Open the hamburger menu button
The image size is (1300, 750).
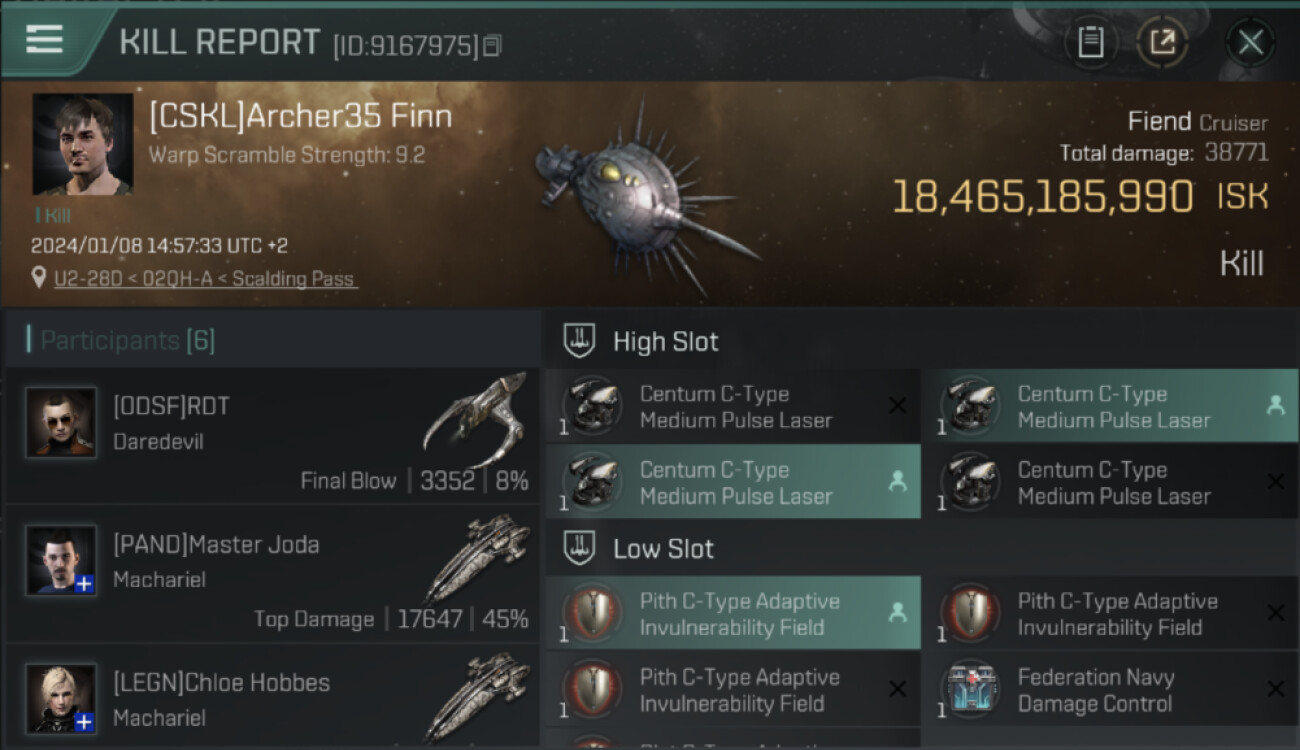click(45, 39)
